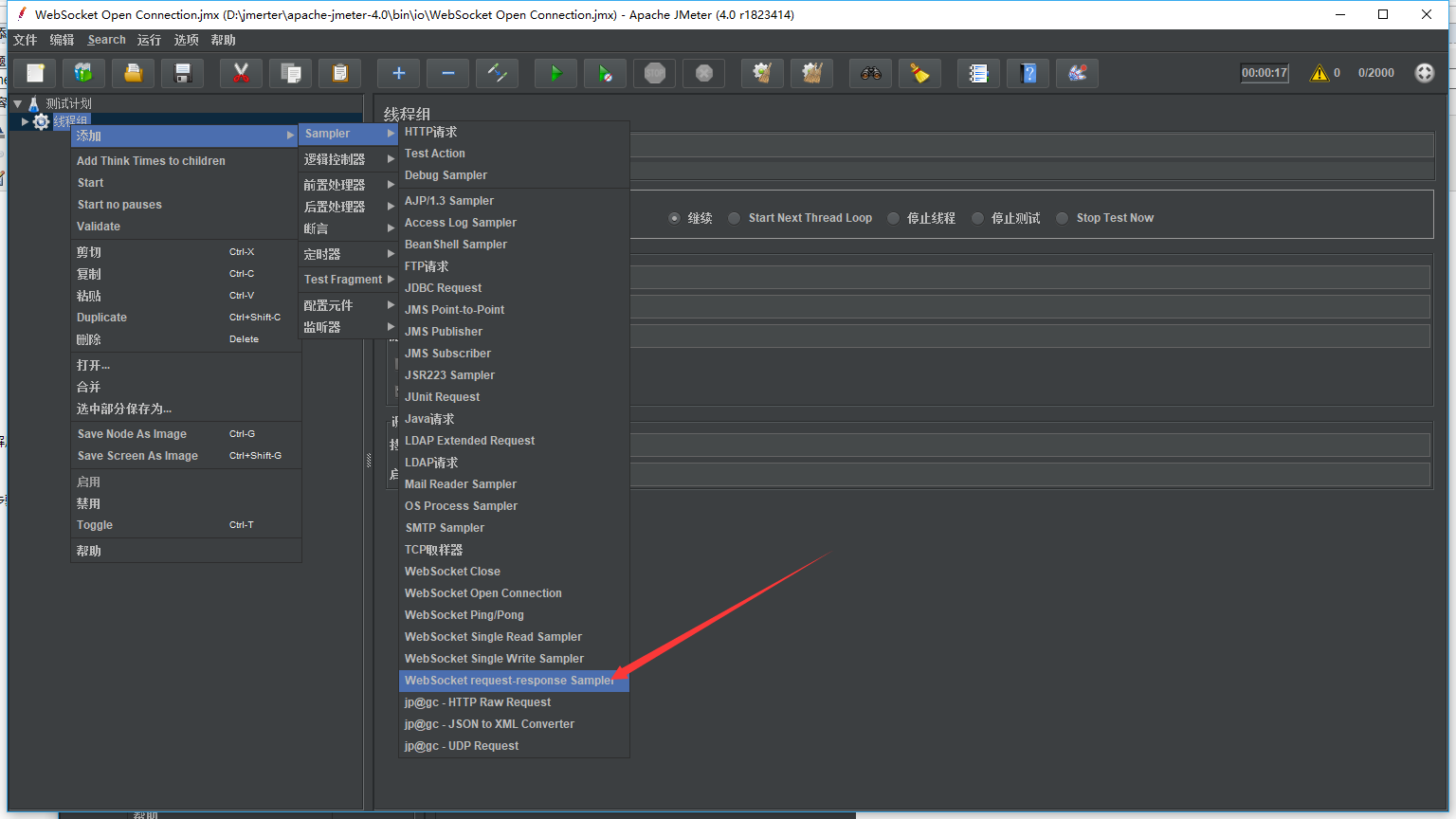Screen dimensions: 1456x819
Task: Click the 0/2000 thread count text
Action: (1375, 73)
